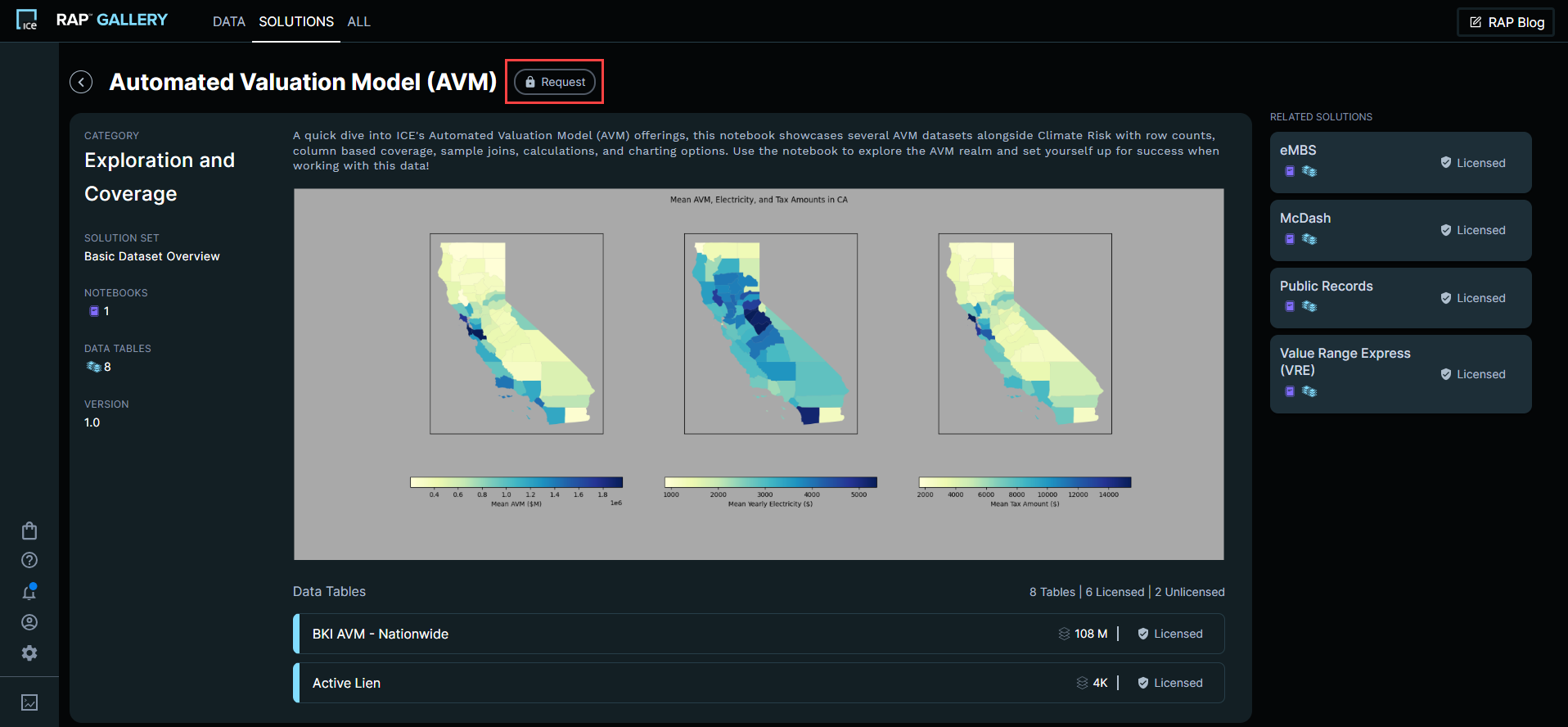The height and width of the screenshot is (727, 1568).
Task: Click the notebook icon under NOTEBOOKS
Action: pyautogui.click(x=94, y=311)
